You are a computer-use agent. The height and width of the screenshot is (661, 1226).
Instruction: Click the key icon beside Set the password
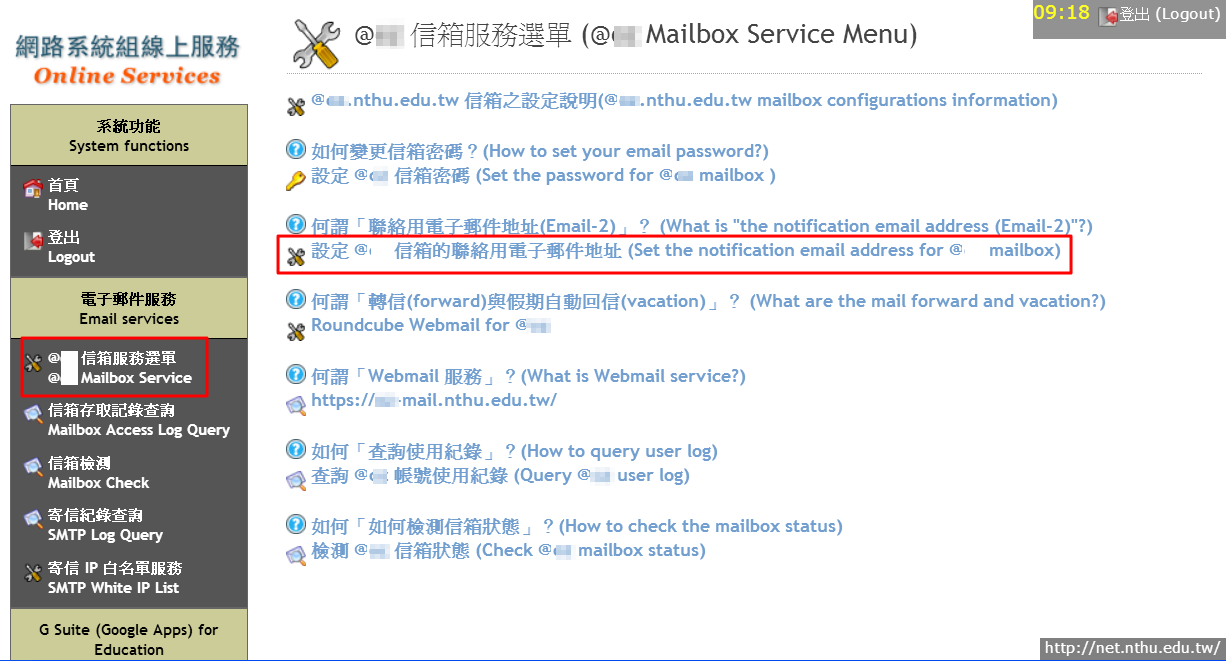point(296,181)
